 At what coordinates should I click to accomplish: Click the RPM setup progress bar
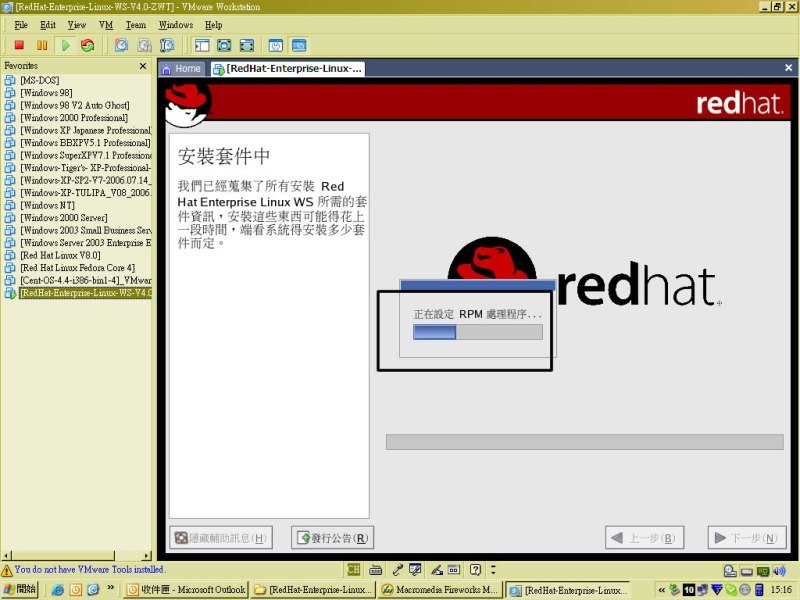point(478,333)
